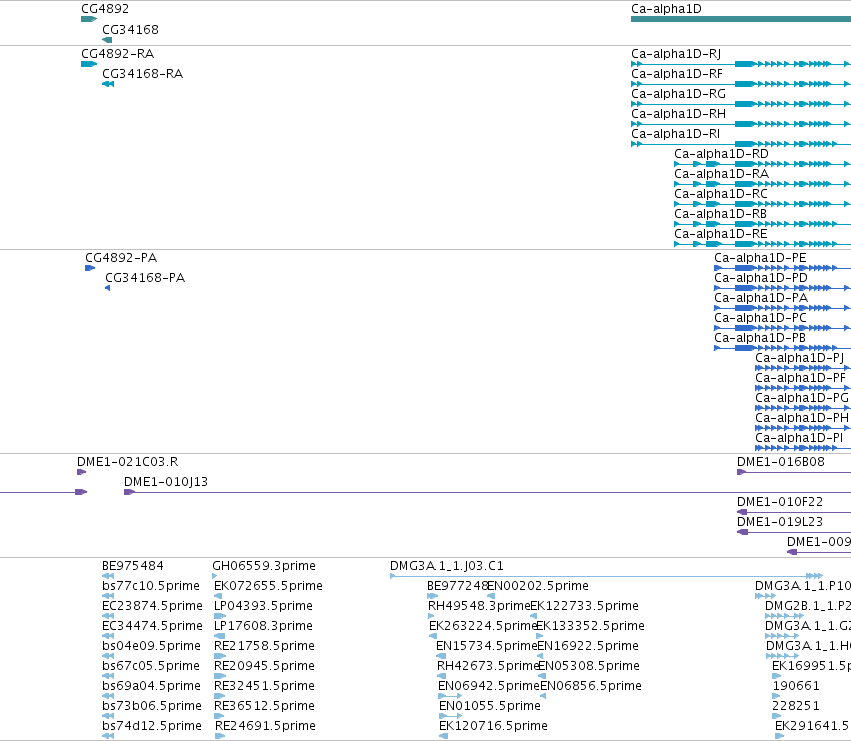Click the 190661 feature label

796,687
